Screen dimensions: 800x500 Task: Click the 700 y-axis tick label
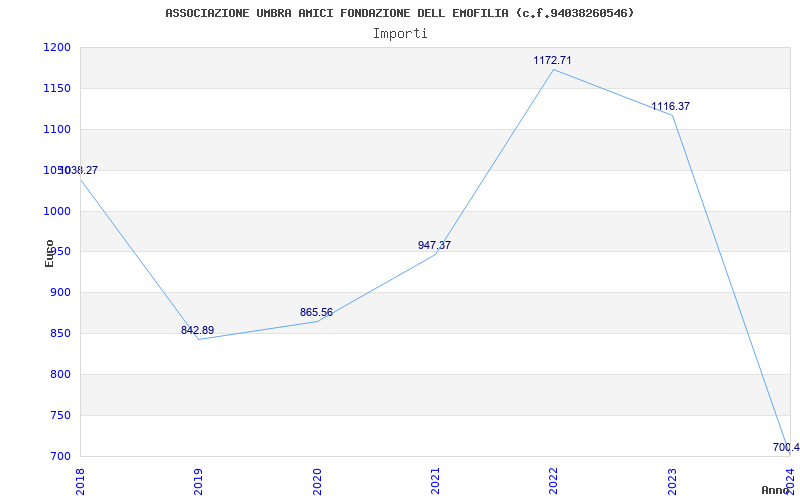coord(60,456)
